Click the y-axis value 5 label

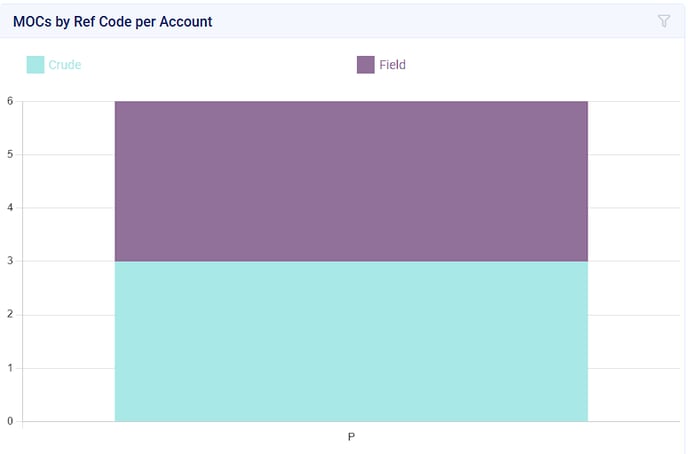pyautogui.click(x=10, y=154)
